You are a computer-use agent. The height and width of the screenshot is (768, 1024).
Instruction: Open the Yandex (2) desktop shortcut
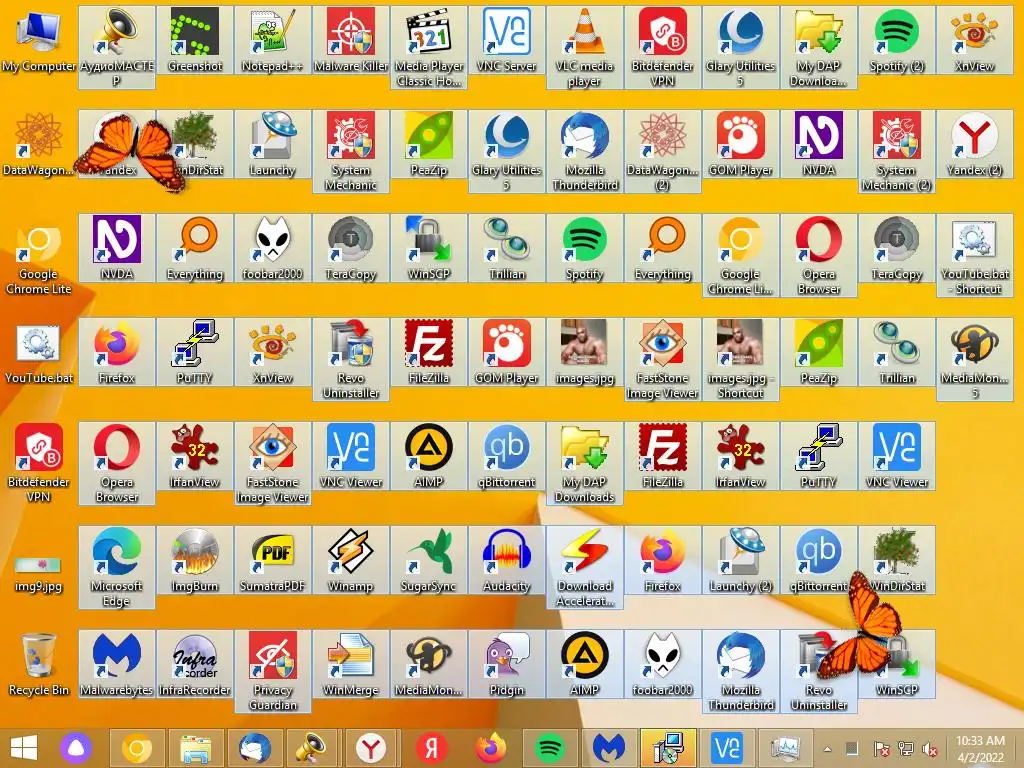click(x=974, y=144)
